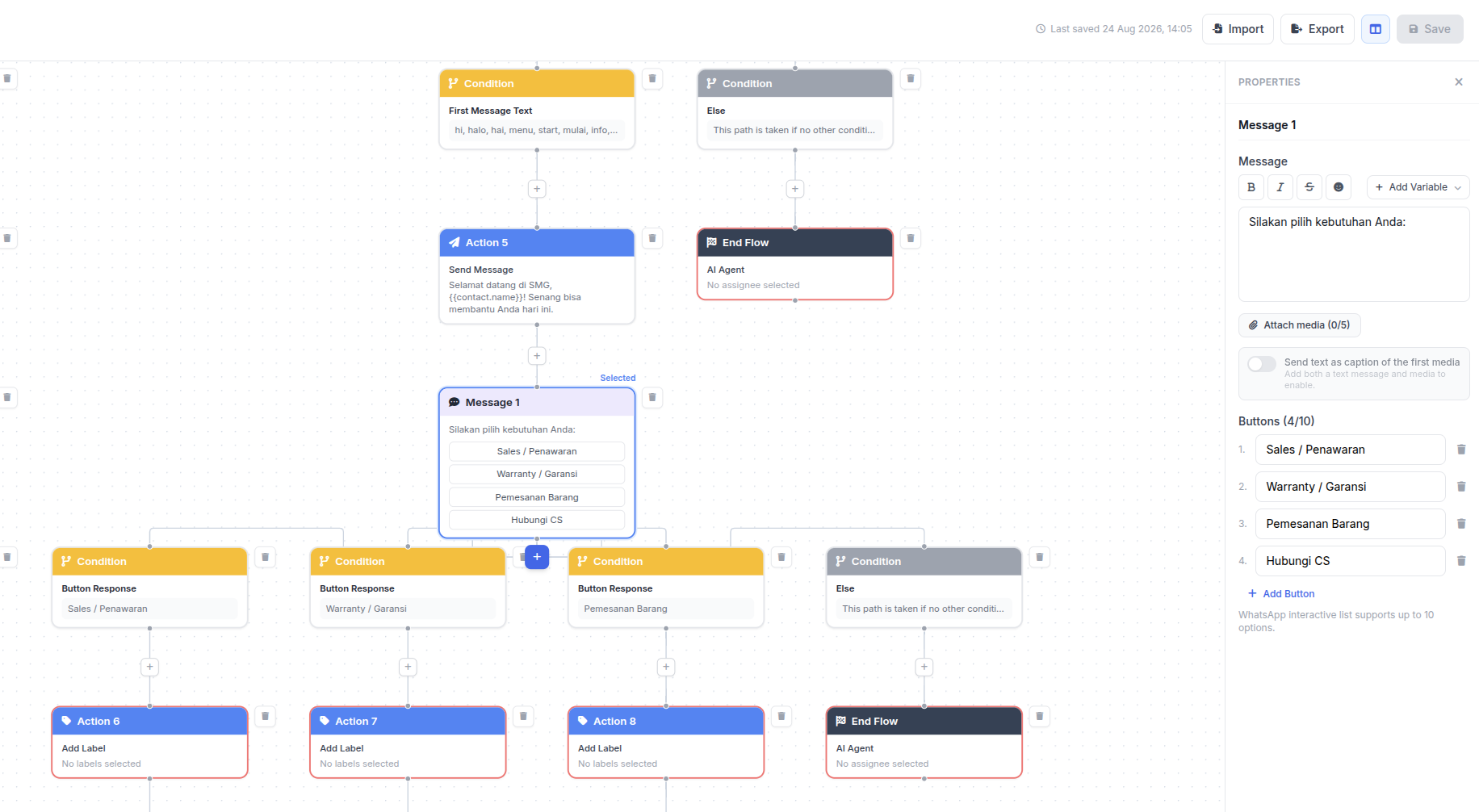Delete the Hubungi CS button
Screen dimensions: 1479x812
[x=1461, y=561]
